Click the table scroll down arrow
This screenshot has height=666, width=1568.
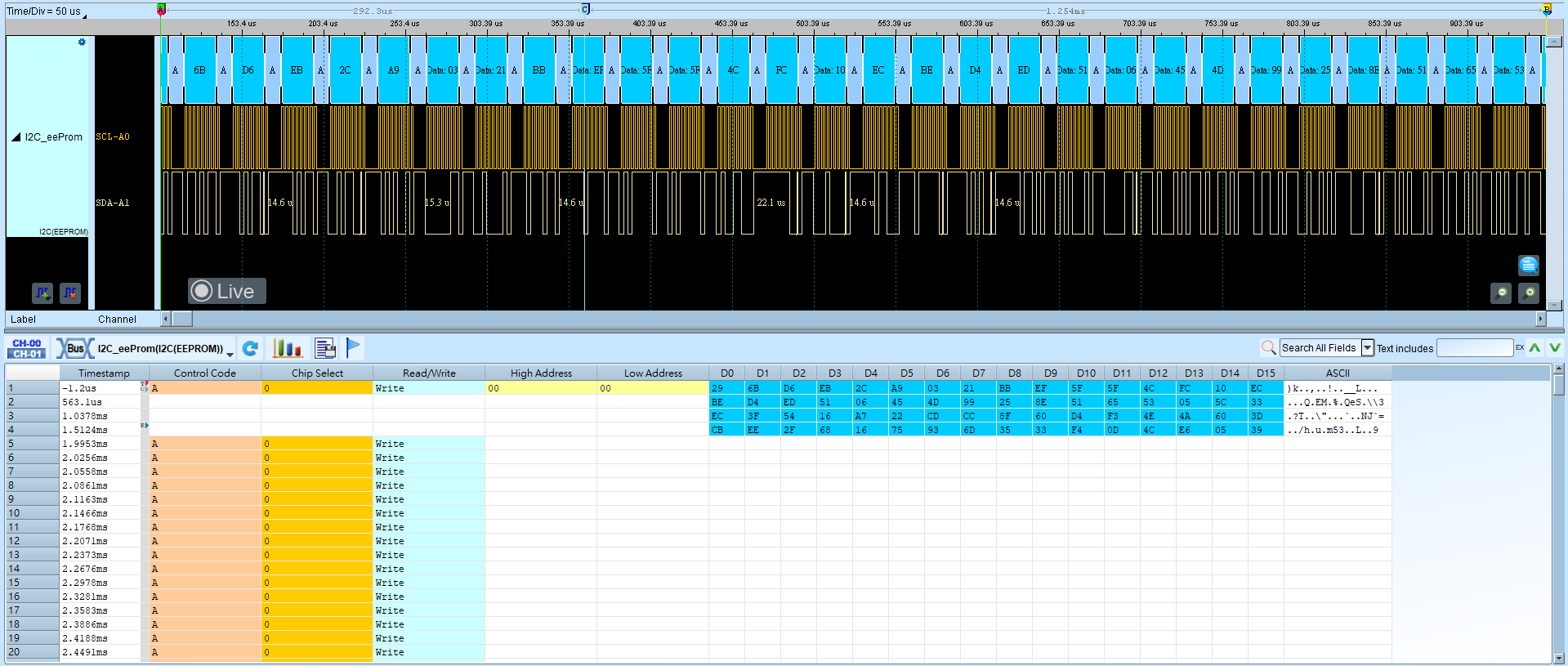[x=1559, y=658]
